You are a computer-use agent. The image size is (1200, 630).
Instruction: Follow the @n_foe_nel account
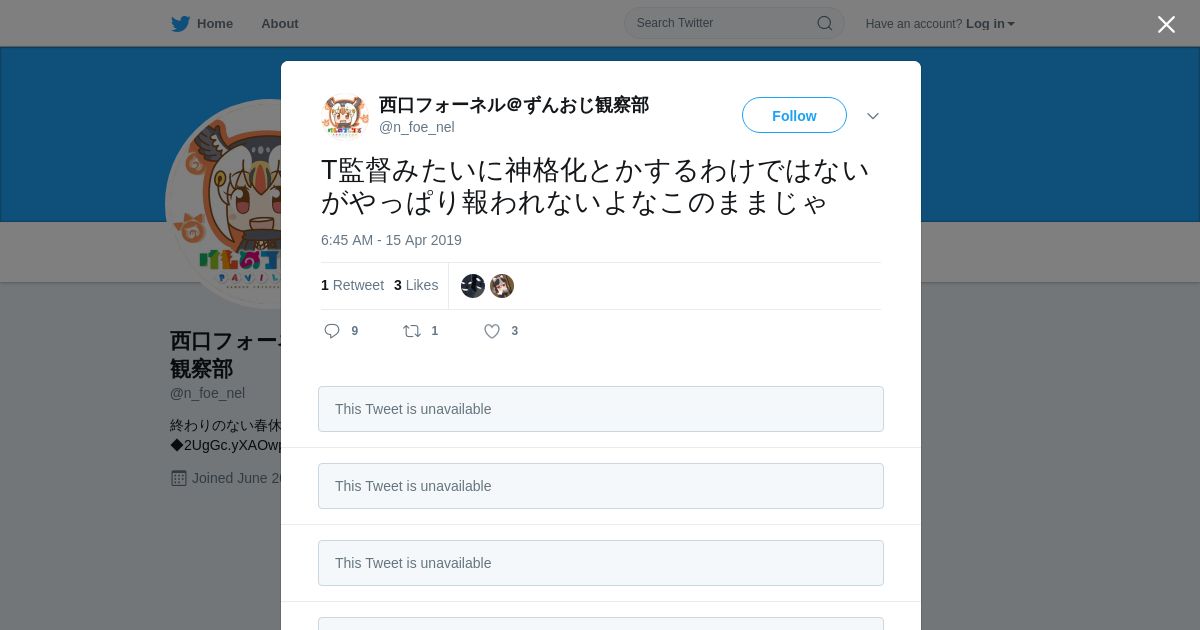(794, 115)
